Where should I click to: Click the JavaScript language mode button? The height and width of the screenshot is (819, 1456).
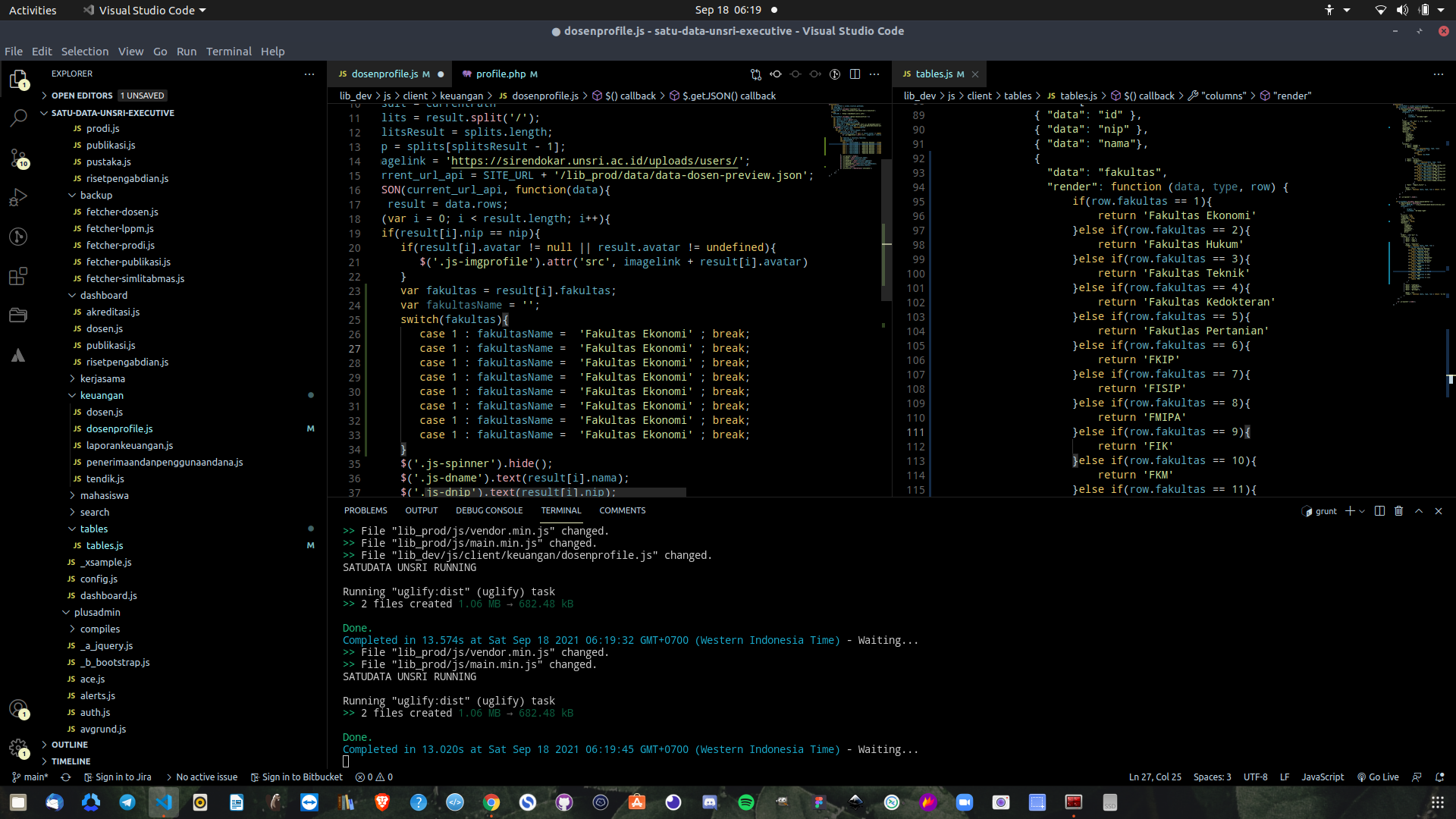pos(1322,777)
